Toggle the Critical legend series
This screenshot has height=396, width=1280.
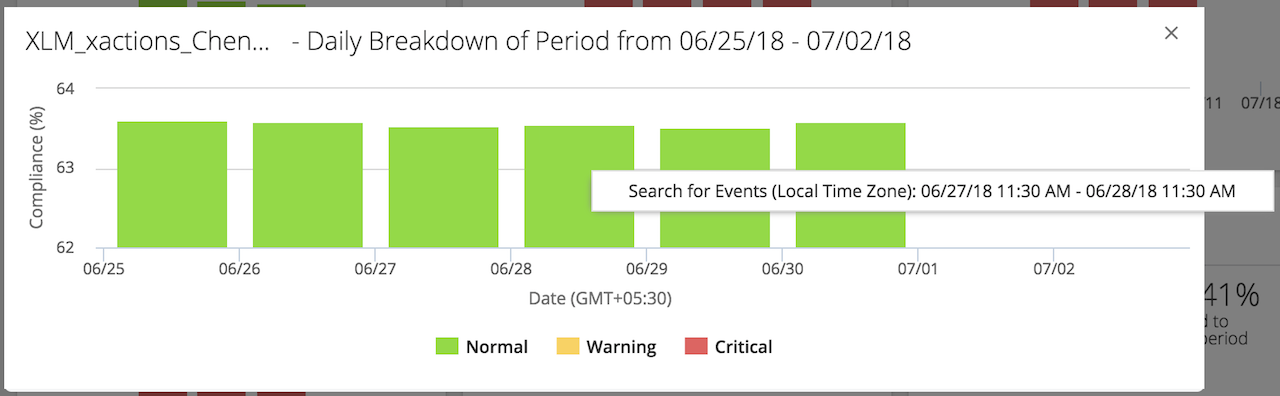click(728, 347)
